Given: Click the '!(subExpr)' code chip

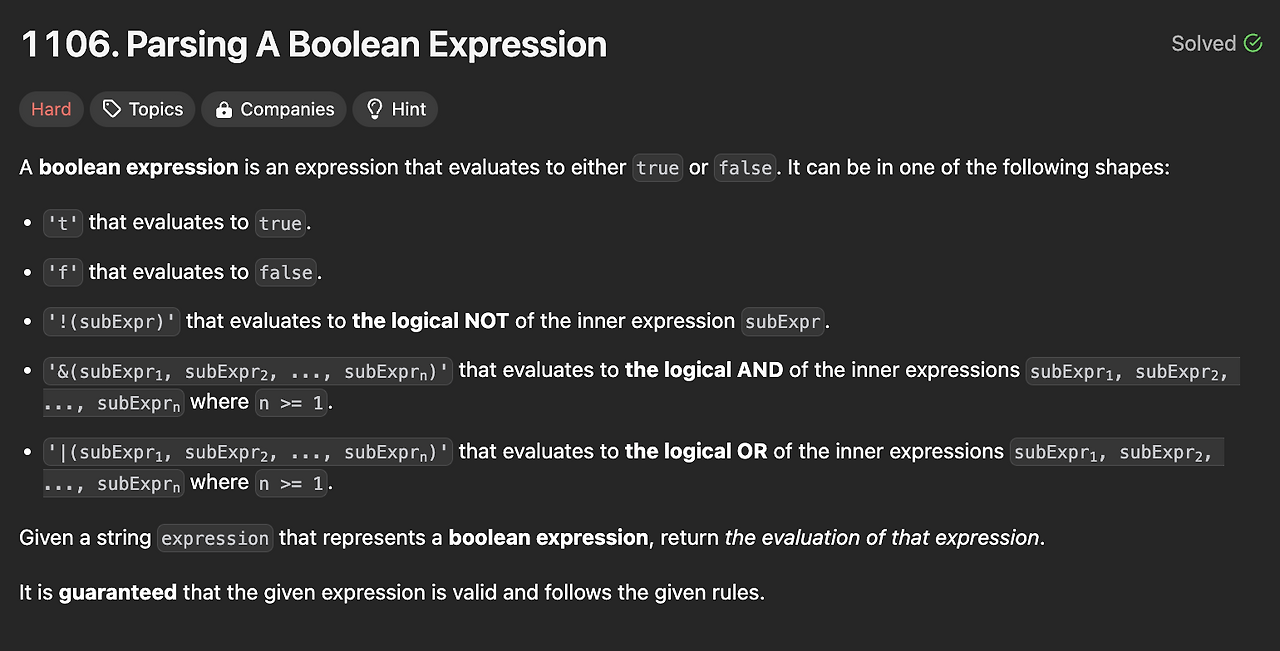Looking at the screenshot, I should (111, 321).
